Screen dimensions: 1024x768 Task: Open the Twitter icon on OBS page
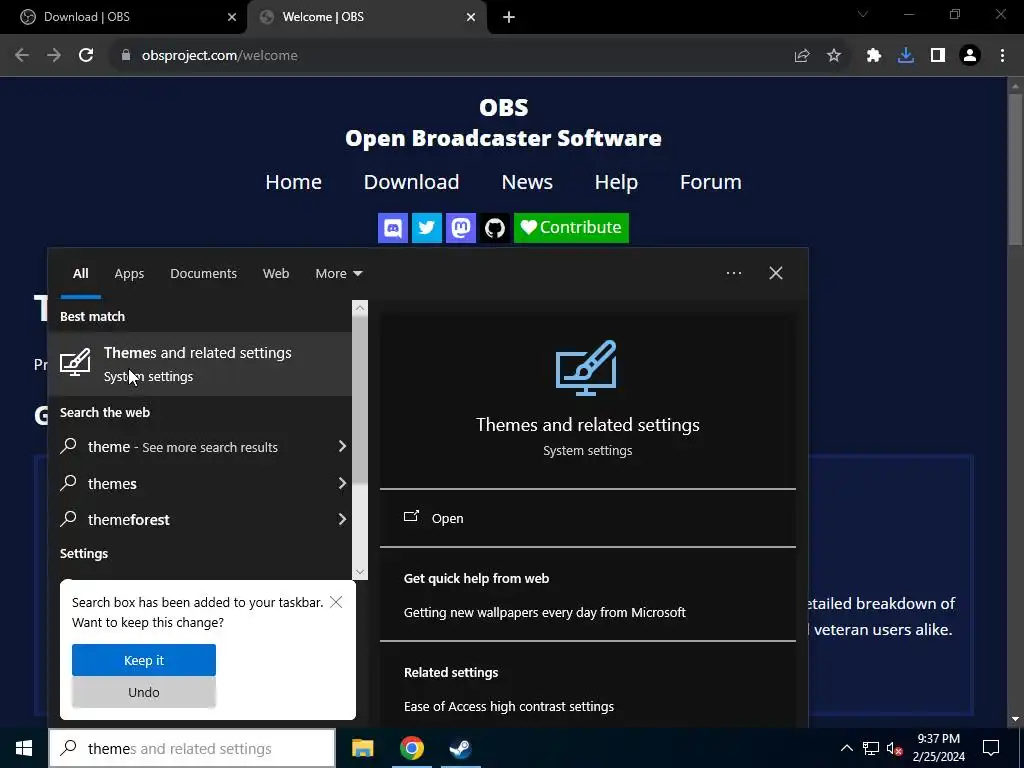pyautogui.click(x=427, y=228)
